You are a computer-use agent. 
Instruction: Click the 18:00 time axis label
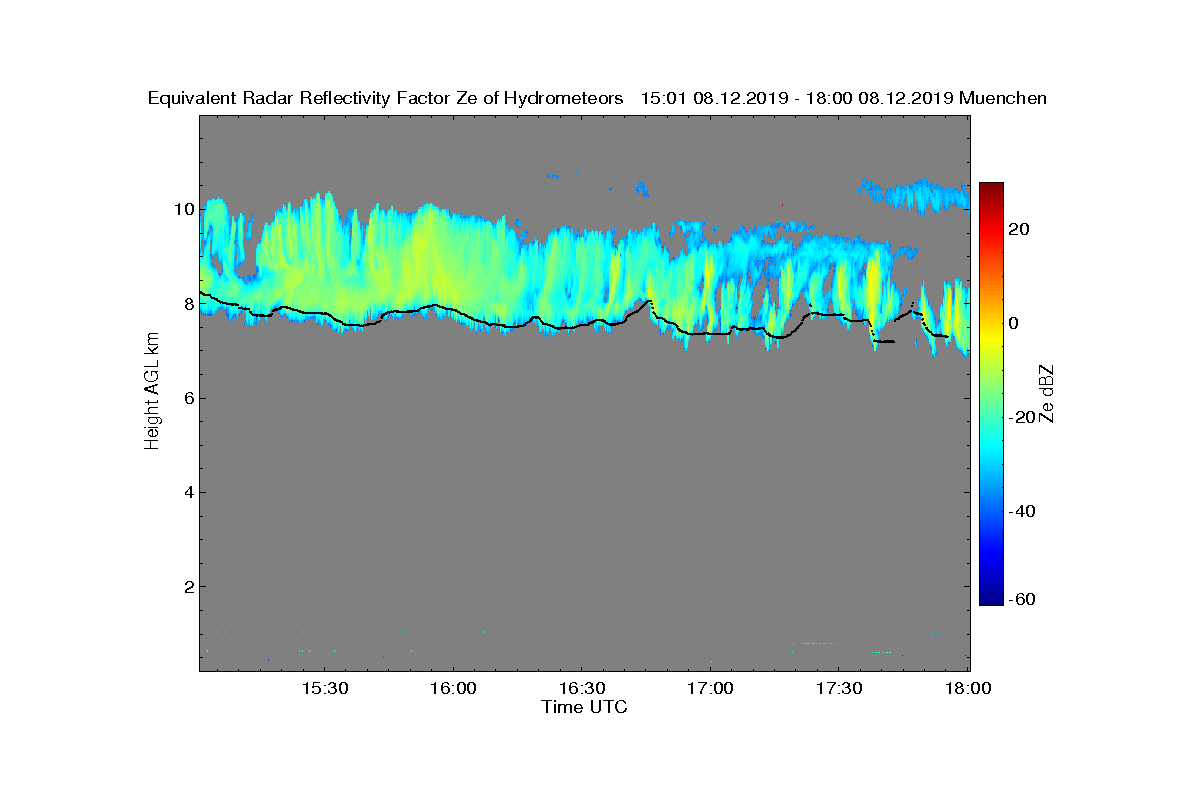tap(968, 689)
